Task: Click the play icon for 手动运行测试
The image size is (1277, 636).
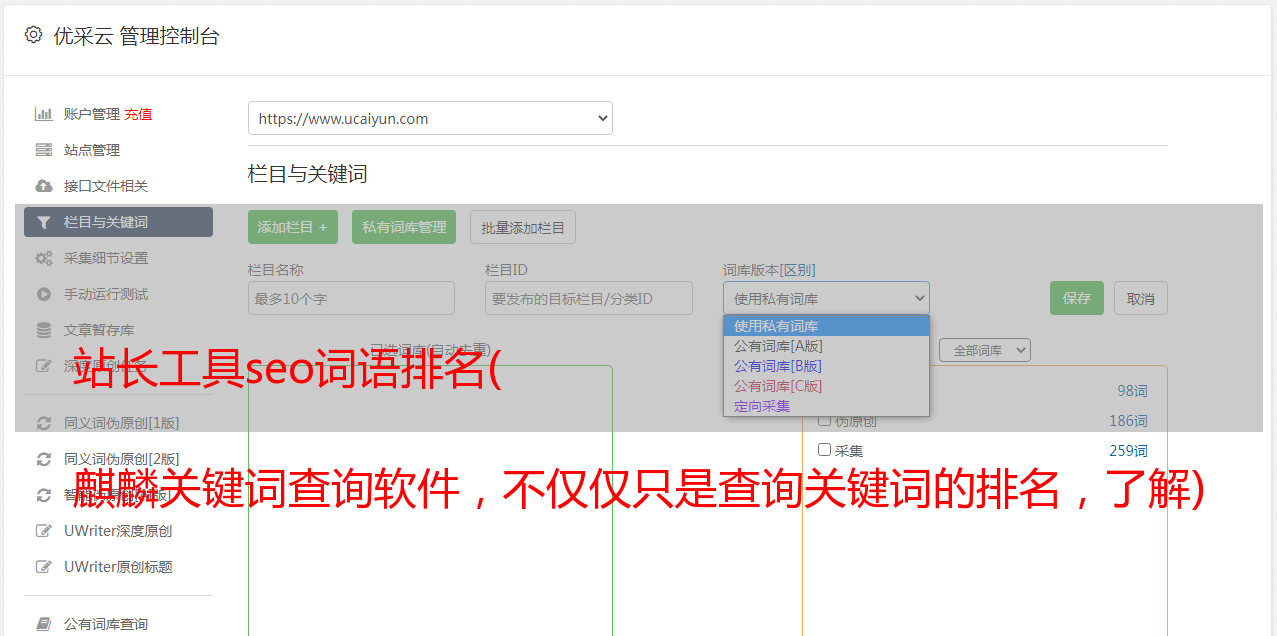Action: coord(44,294)
